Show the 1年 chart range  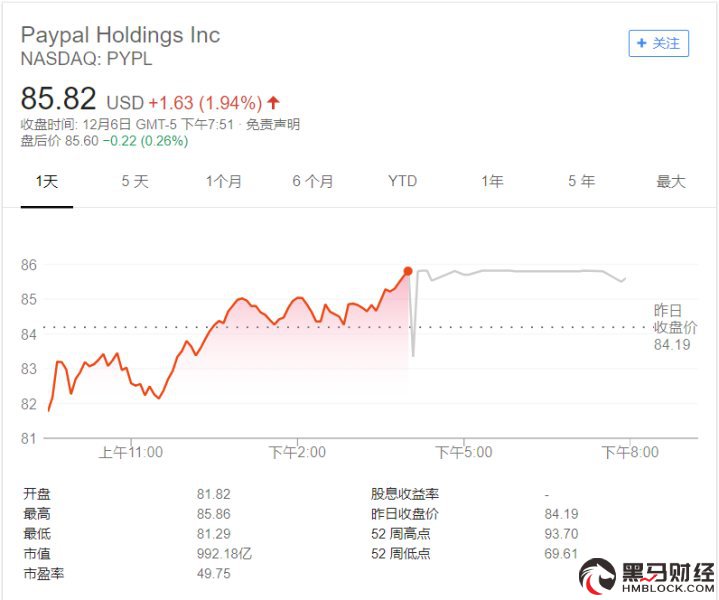coord(492,181)
